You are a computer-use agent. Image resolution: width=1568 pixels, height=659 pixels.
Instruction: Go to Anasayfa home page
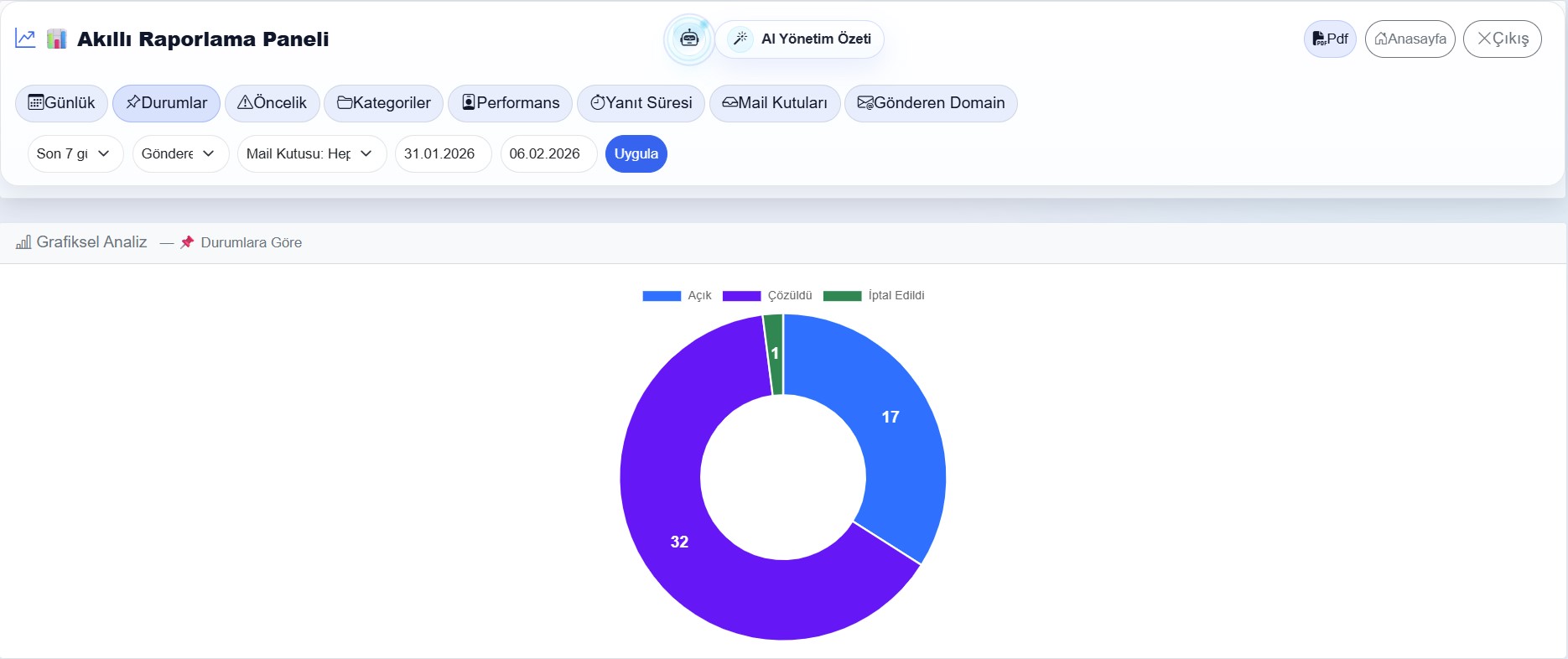pos(1410,39)
